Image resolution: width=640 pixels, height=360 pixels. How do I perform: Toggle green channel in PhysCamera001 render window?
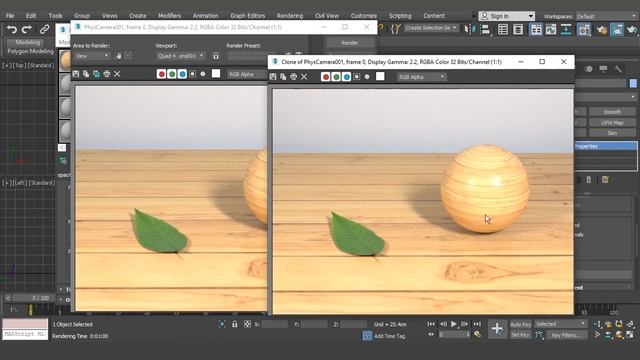pos(172,74)
